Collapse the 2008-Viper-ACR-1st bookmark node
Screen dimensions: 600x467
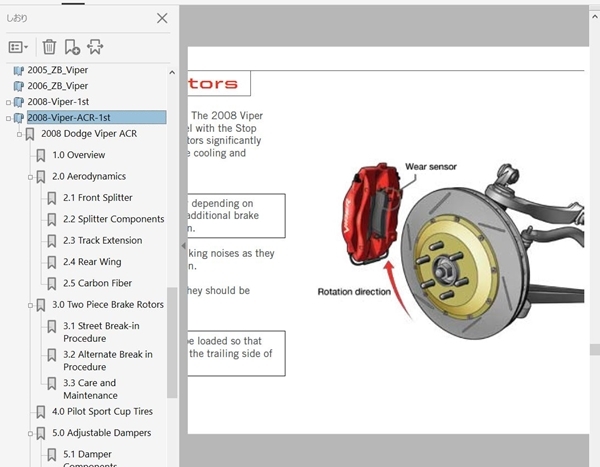[8, 118]
